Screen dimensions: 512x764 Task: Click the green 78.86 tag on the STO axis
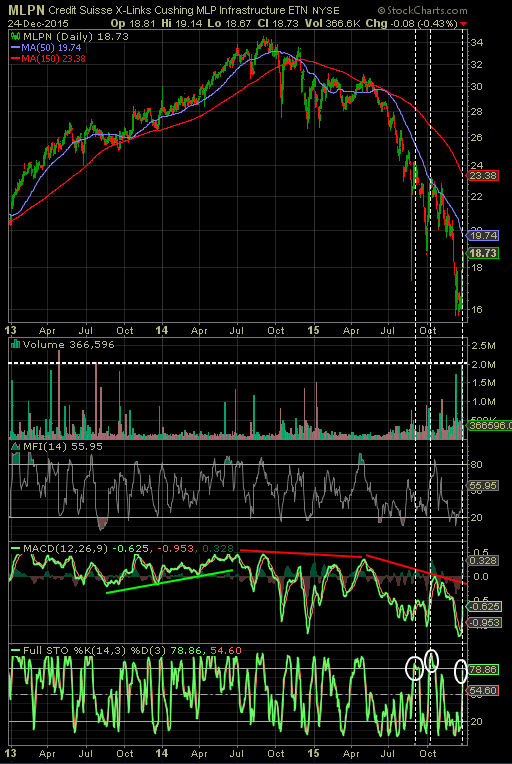click(484, 669)
